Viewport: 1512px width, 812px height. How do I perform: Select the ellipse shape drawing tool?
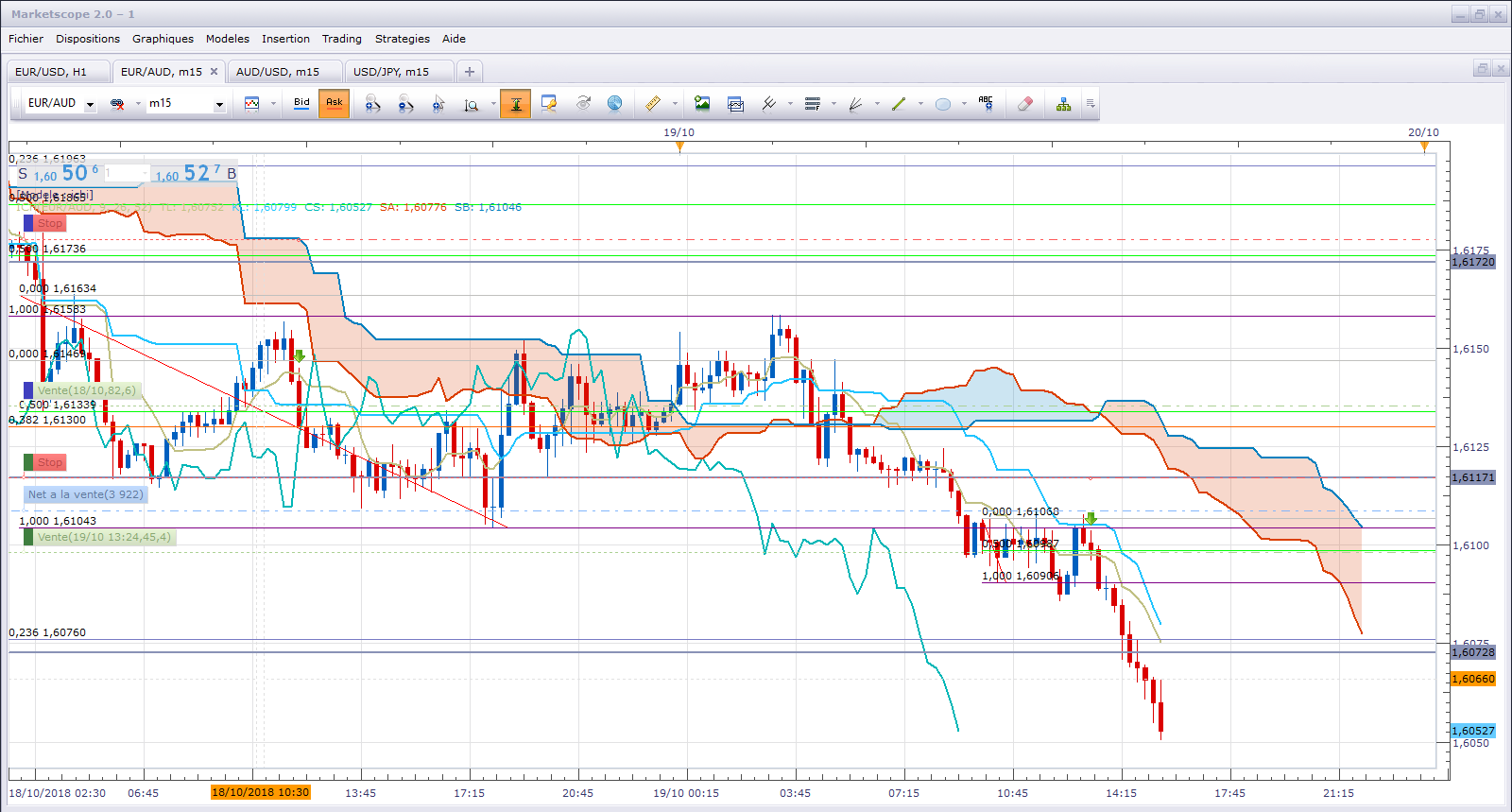click(943, 104)
